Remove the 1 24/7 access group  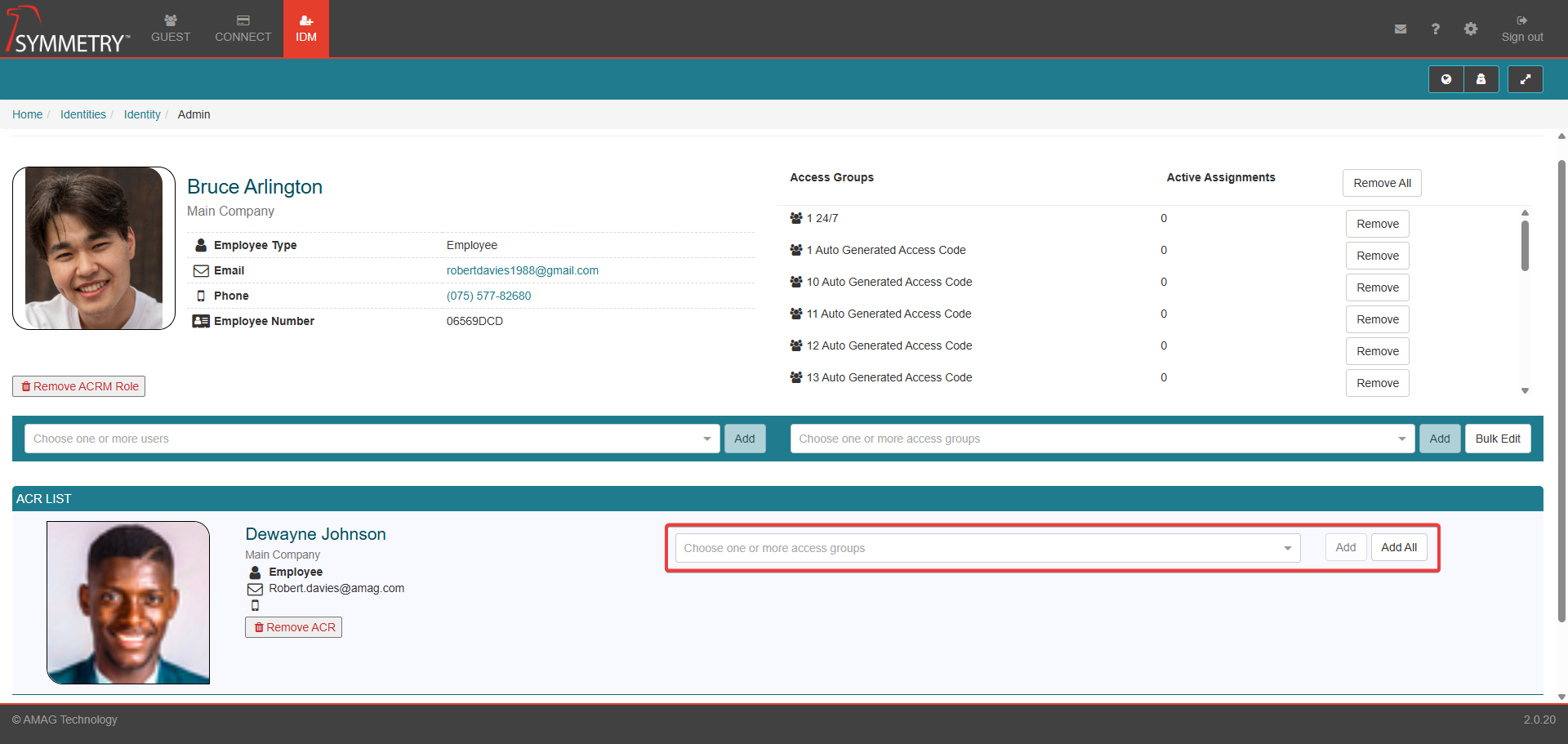(x=1377, y=224)
